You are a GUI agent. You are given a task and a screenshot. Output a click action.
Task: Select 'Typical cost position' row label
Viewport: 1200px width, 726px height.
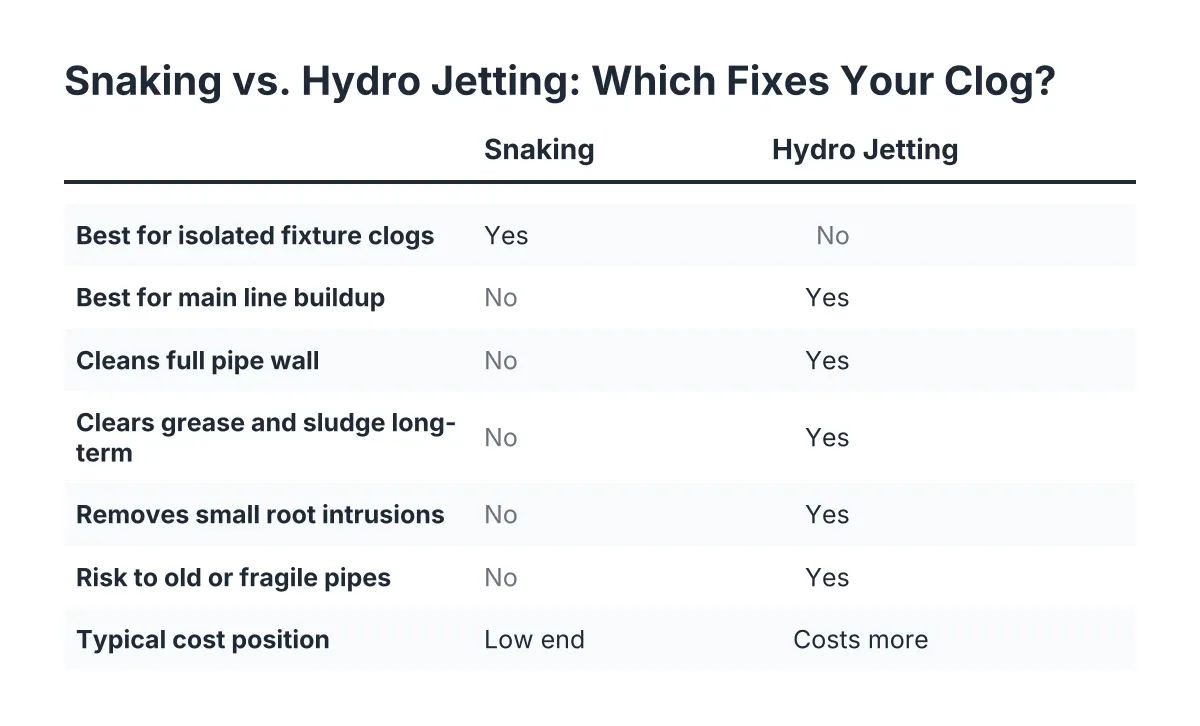coord(203,640)
